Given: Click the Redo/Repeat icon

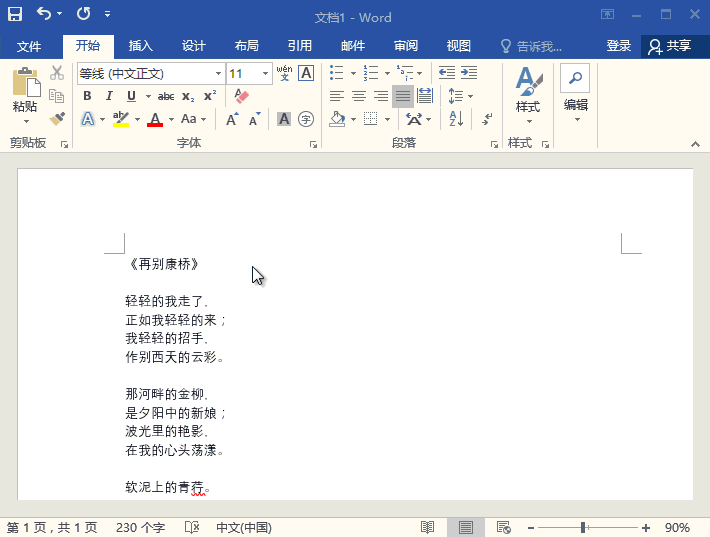Looking at the screenshot, I should tap(83, 14).
